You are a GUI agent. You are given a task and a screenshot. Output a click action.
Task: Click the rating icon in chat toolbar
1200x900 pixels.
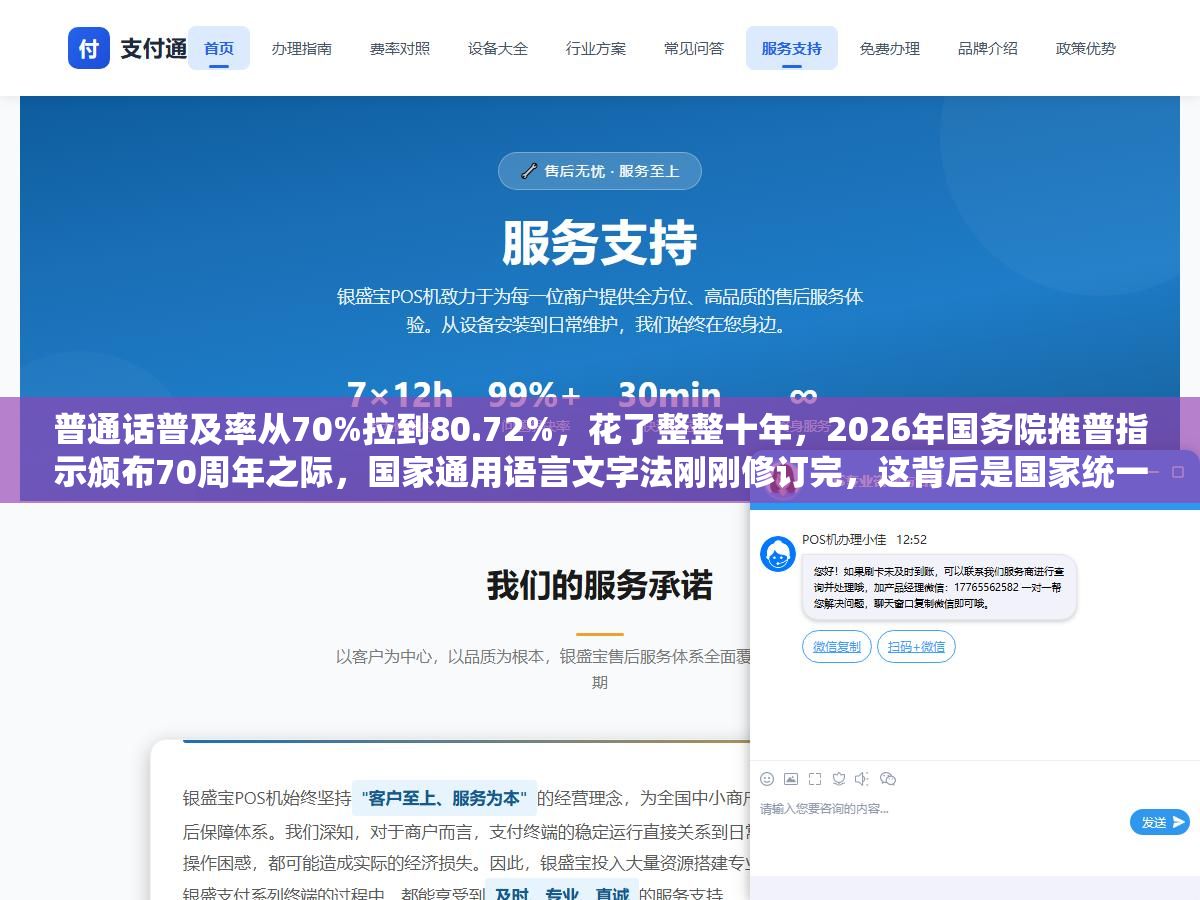tap(839, 778)
